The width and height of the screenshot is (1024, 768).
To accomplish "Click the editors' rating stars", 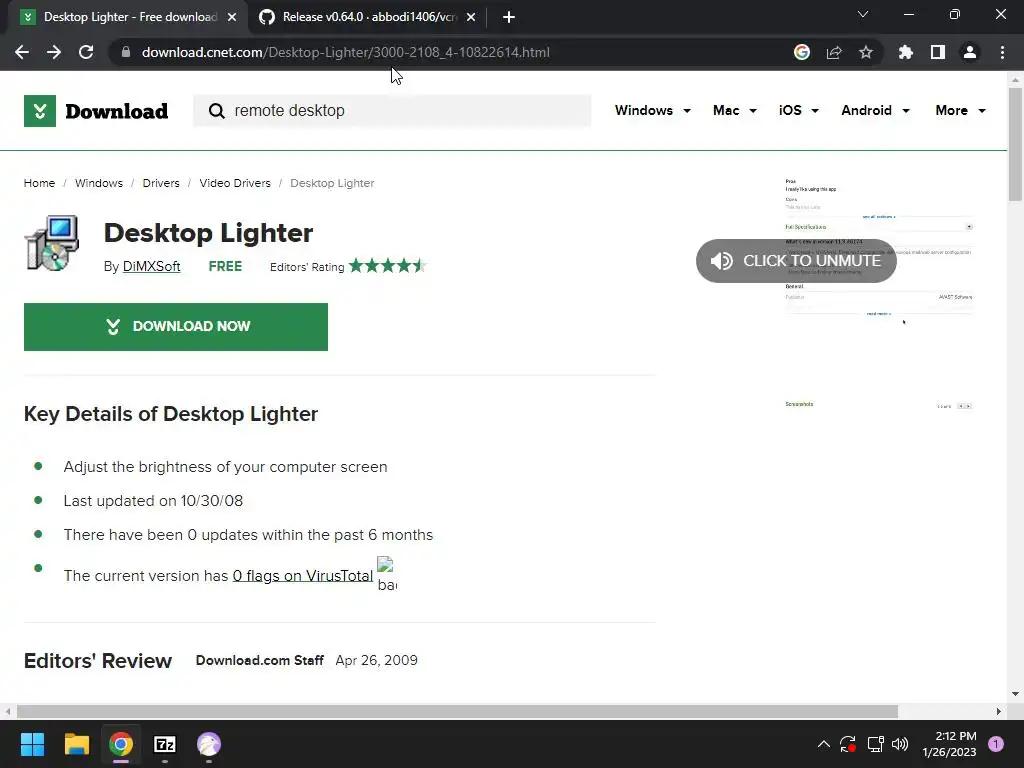I will click(387, 266).
